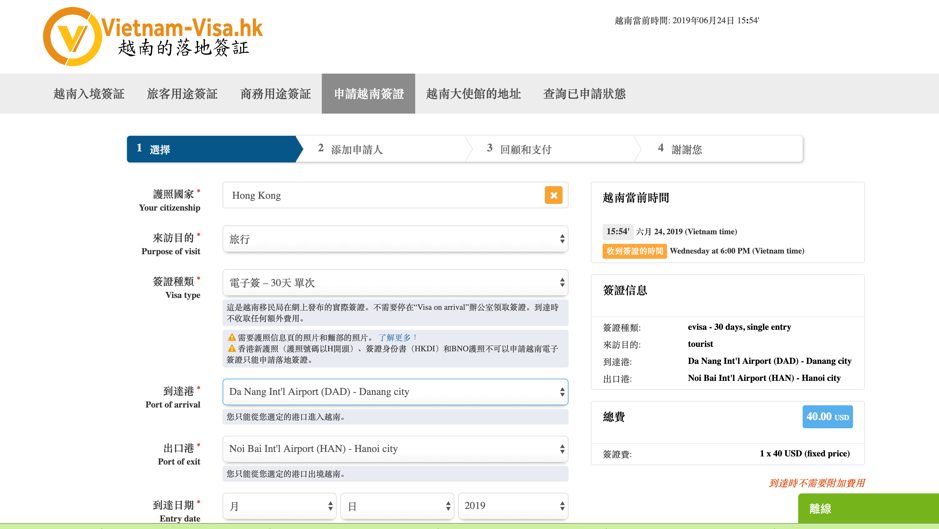Click the Vietnam-Visa.hk logo
939x529 pixels.
(152, 36)
